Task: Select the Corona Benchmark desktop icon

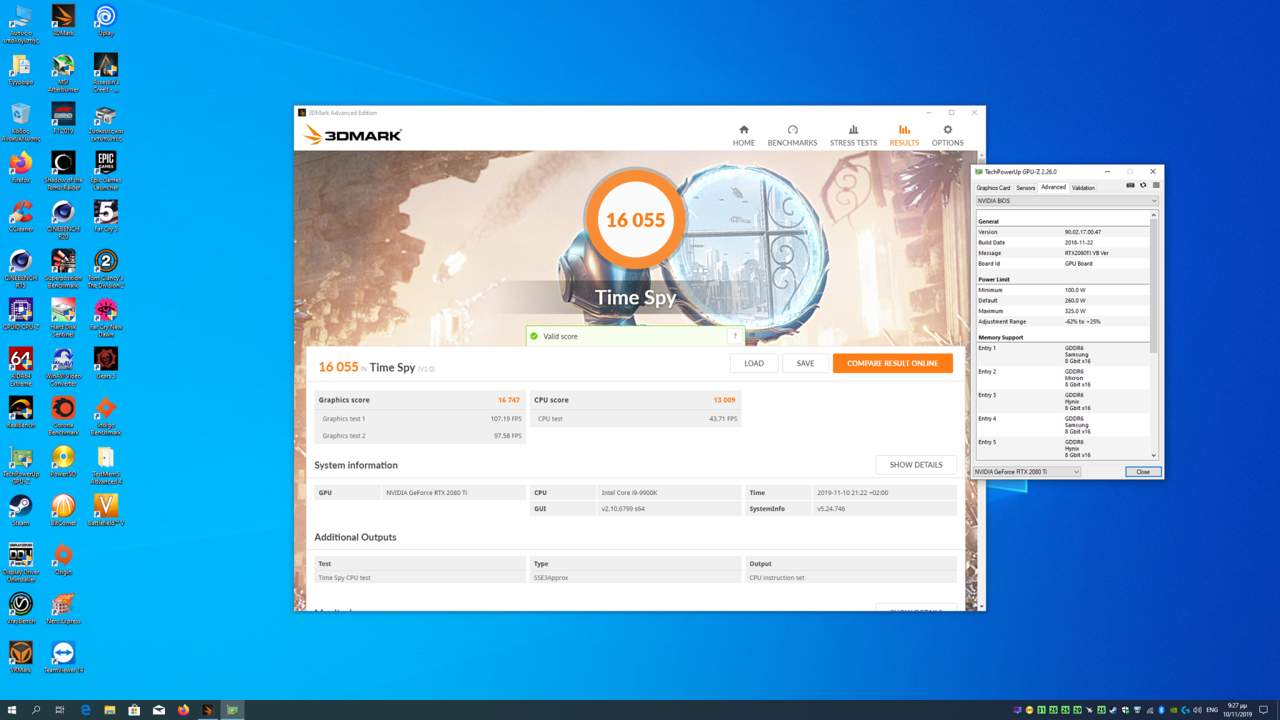Action: tap(63, 416)
